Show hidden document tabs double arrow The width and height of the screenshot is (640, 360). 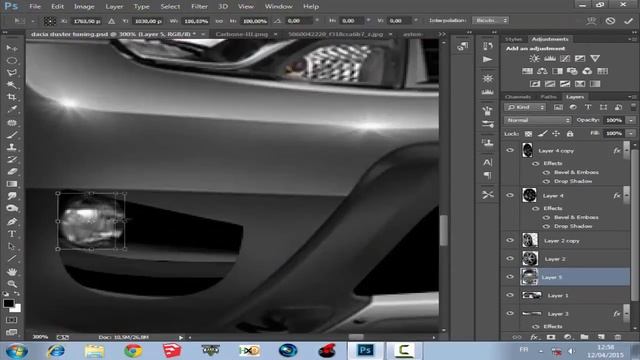pyautogui.click(x=442, y=34)
